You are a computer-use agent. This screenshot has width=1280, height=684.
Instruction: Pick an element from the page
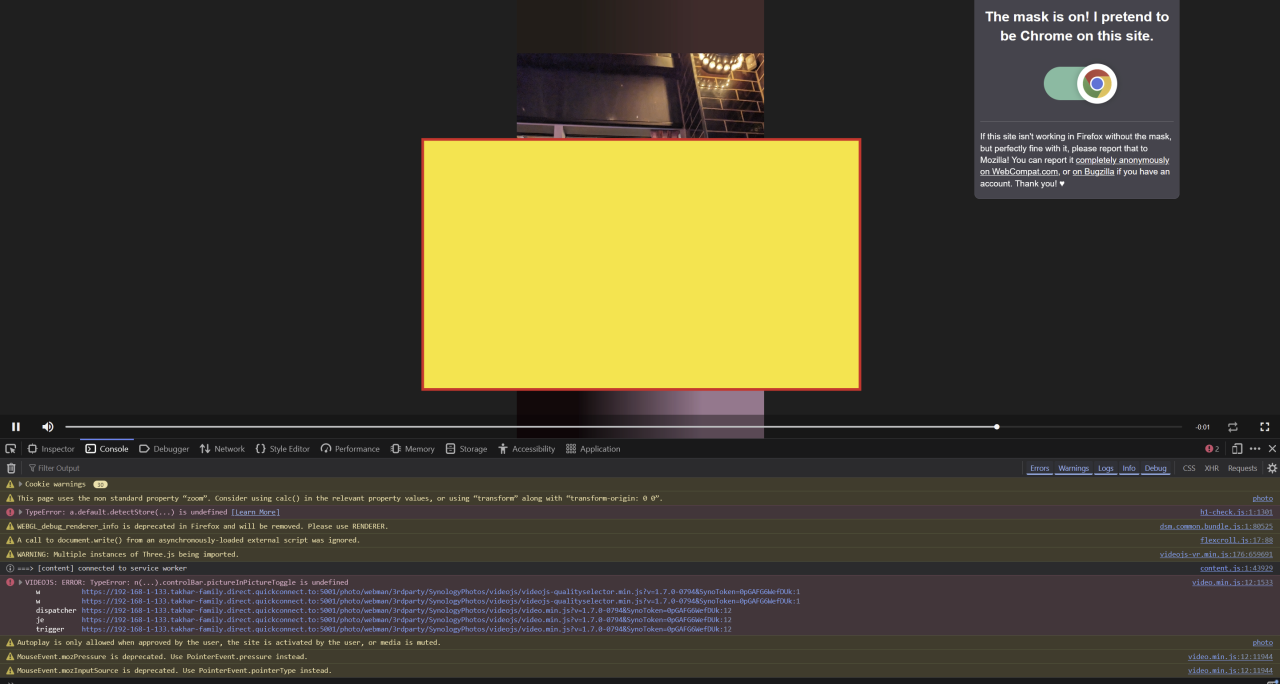point(11,449)
